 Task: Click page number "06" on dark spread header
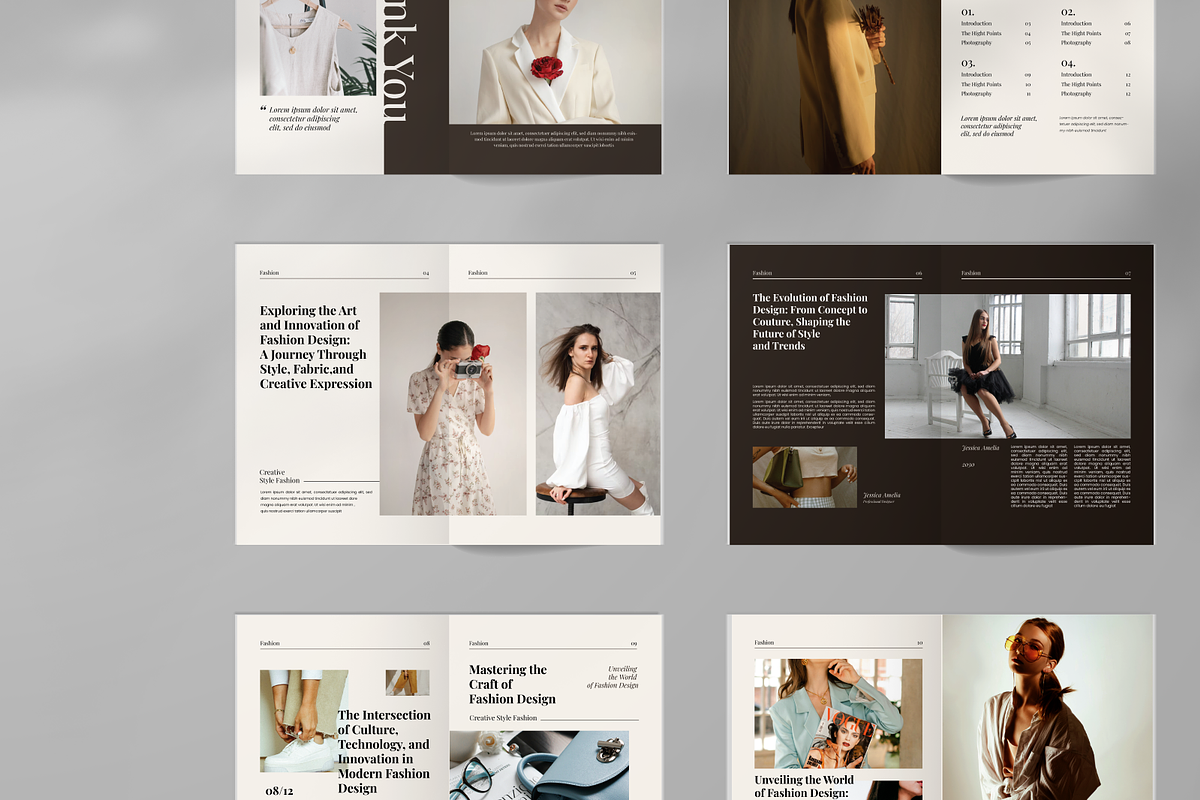(x=919, y=273)
